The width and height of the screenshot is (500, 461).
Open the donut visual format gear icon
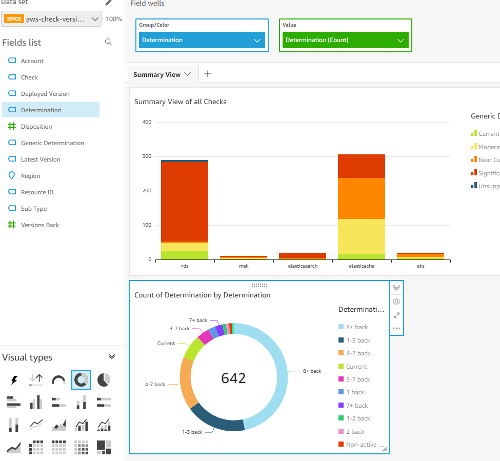point(396,302)
